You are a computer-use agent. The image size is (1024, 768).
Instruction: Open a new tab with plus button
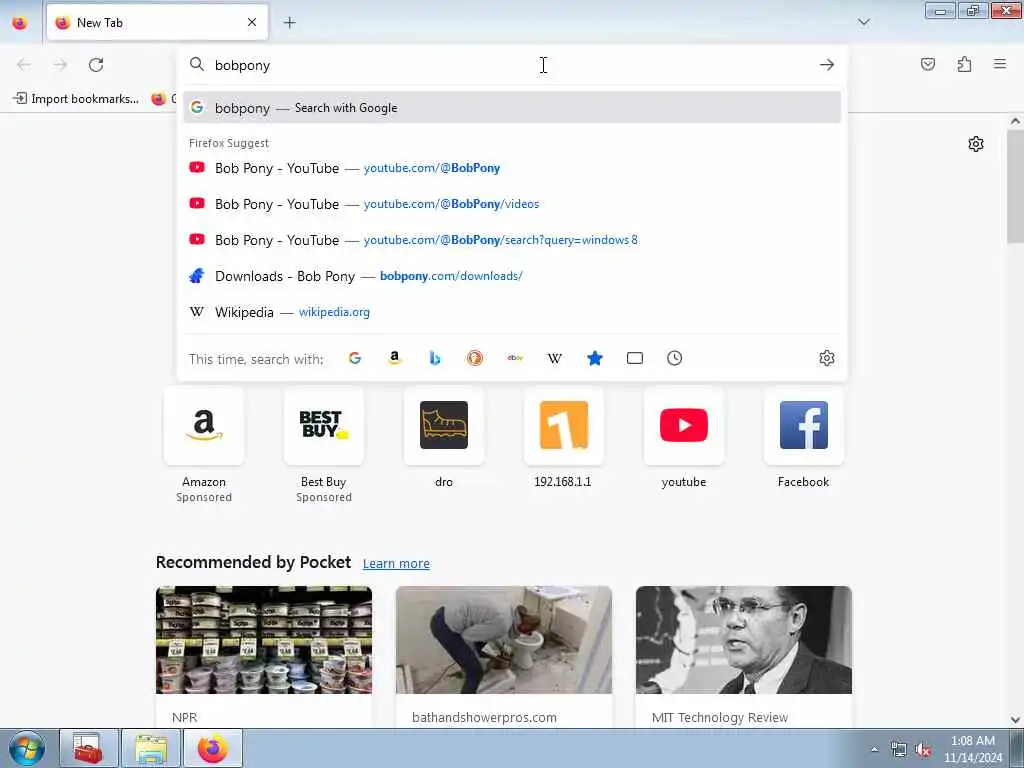click(x=289, y=23)
